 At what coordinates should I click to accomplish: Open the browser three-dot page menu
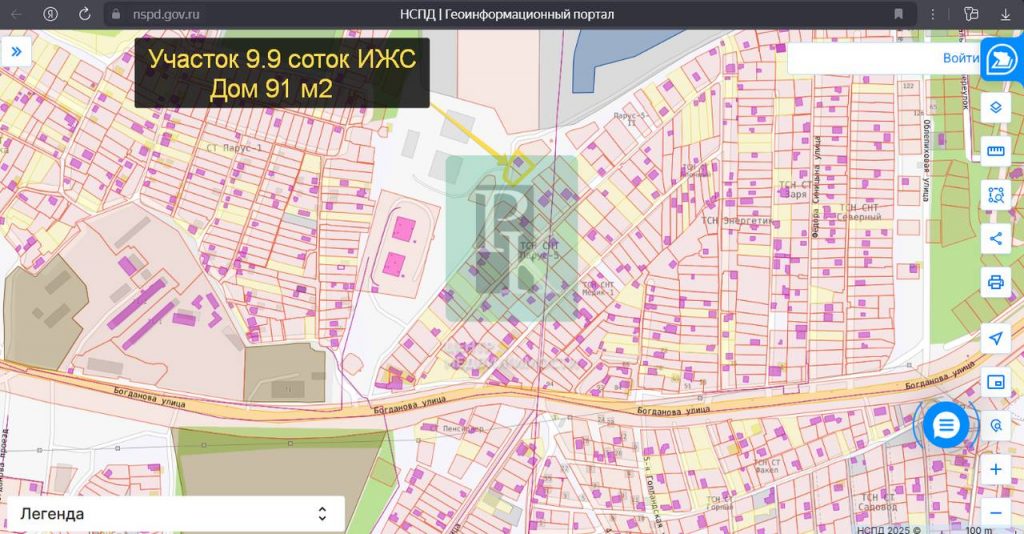coord(933,14)
